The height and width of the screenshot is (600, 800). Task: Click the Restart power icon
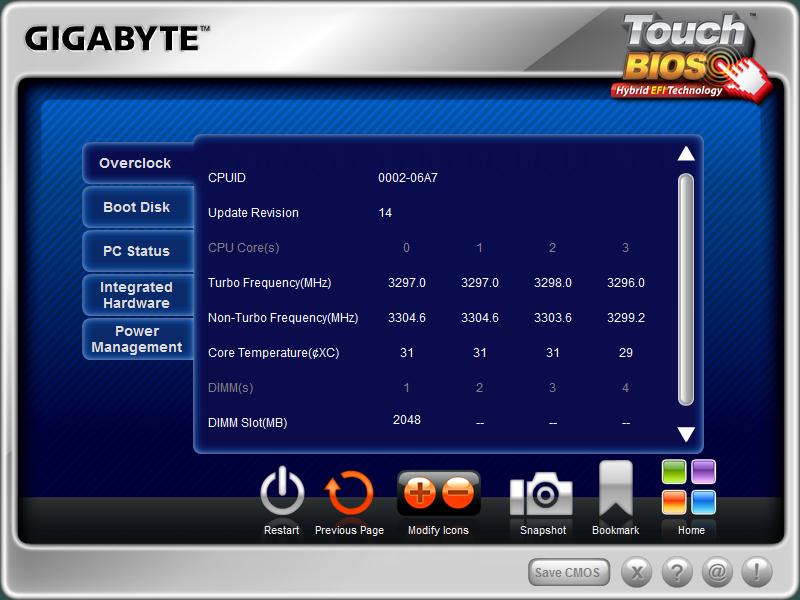[x=282, y=492]
